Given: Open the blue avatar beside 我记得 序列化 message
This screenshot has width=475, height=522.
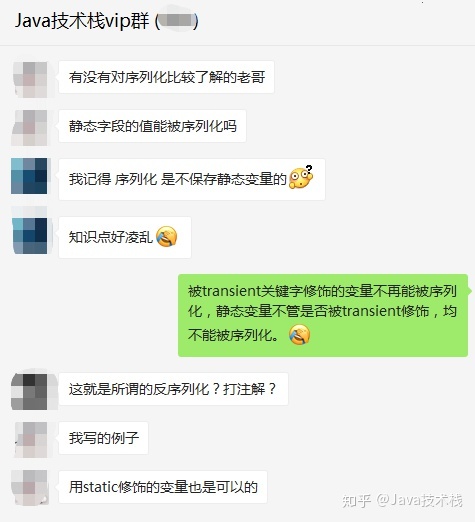Looking at the screenshot, I should 29,176.
